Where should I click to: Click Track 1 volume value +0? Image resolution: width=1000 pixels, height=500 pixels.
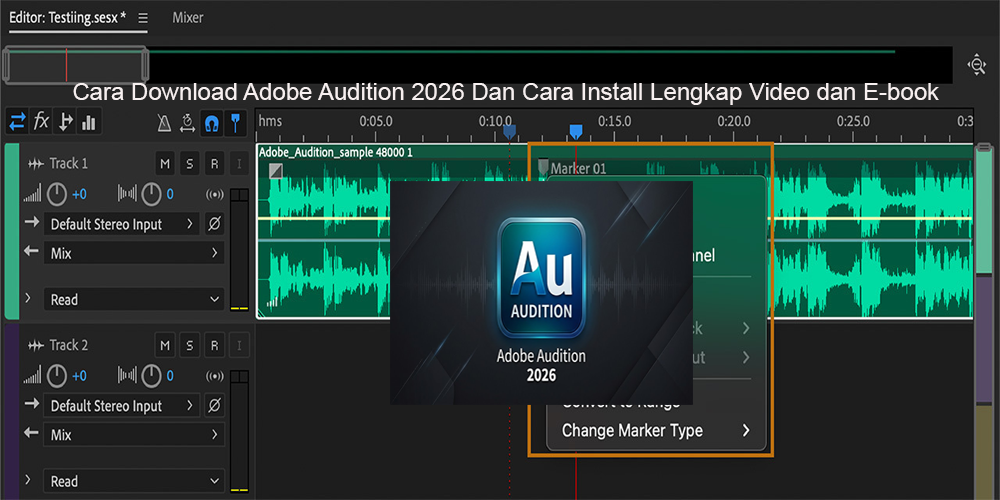pyautogui.click(x=79, y=195)
